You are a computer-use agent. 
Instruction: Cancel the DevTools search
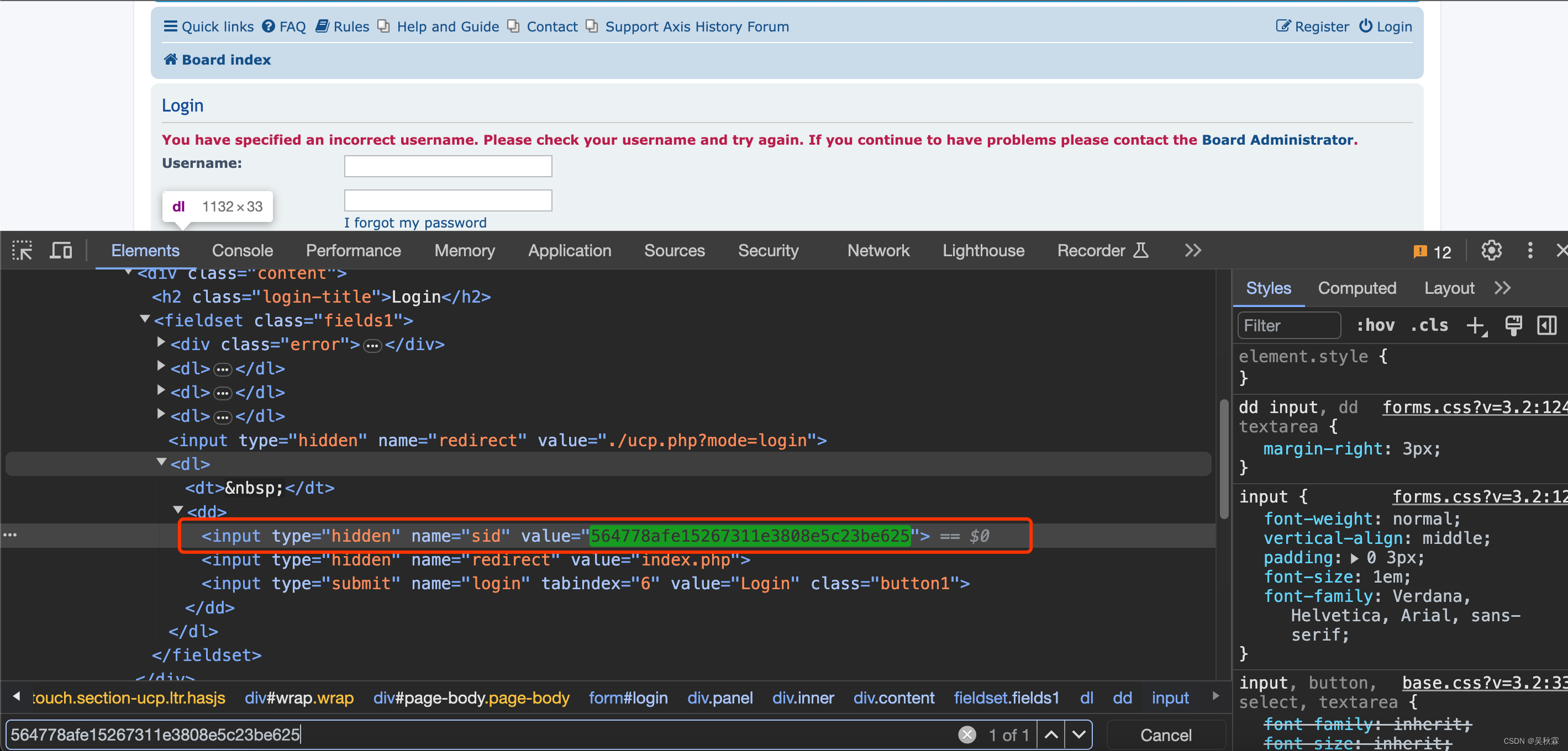click(x=1165, y=735)
